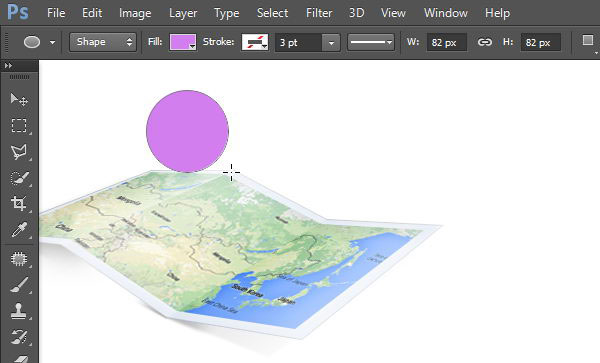
Task: Open the 3D menu
Action: pos(356,13)
